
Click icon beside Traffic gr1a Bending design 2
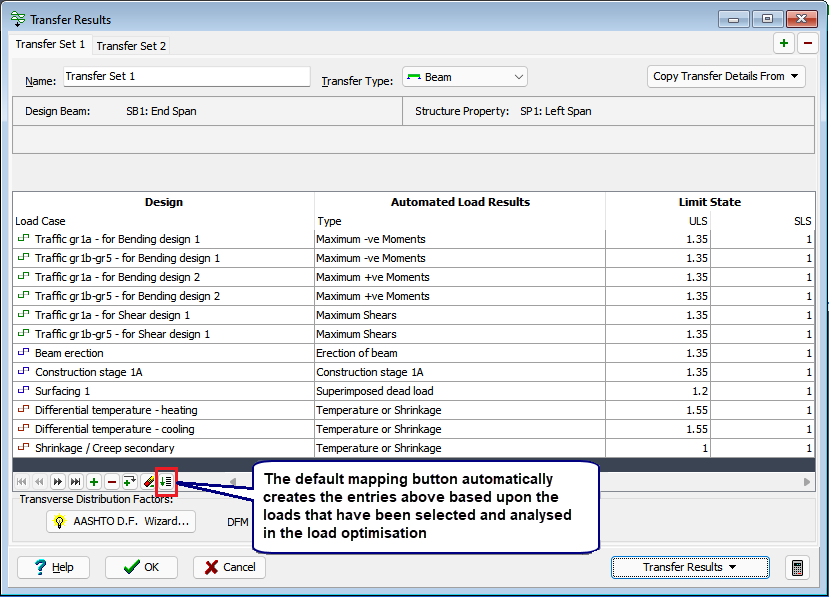coord(23,277)
